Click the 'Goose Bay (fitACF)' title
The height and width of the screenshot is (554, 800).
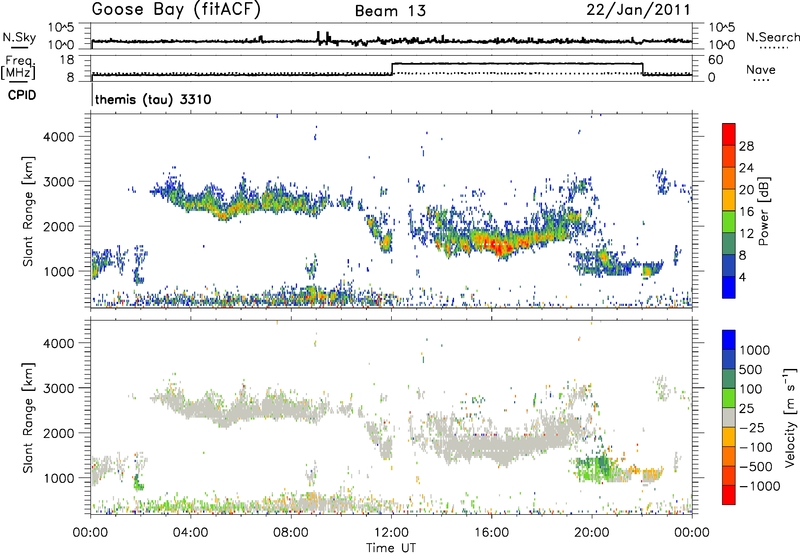(x=176, y=10)
